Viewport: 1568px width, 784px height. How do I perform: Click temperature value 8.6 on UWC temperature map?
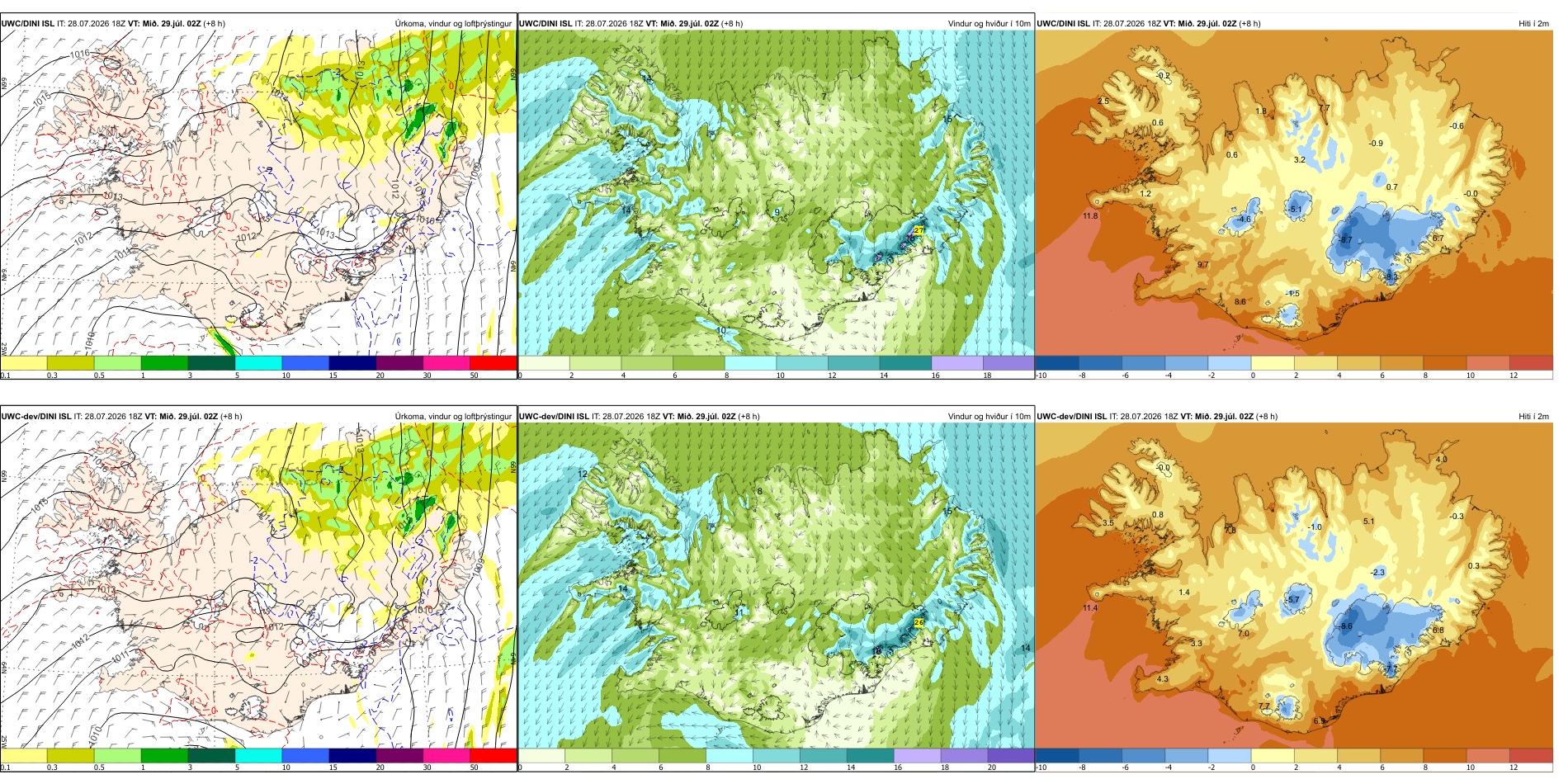(x=1240, y=302)
